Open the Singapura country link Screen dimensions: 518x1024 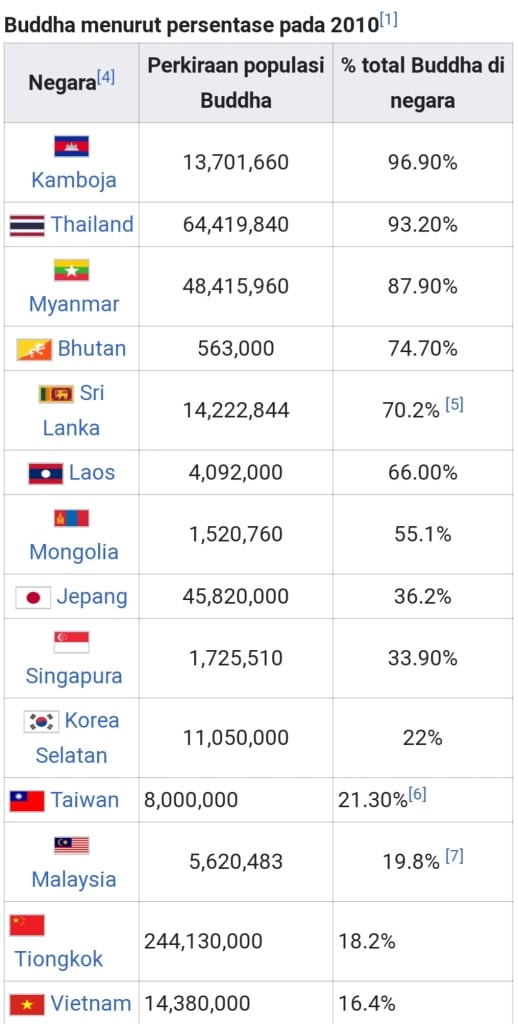pos(74,676)
